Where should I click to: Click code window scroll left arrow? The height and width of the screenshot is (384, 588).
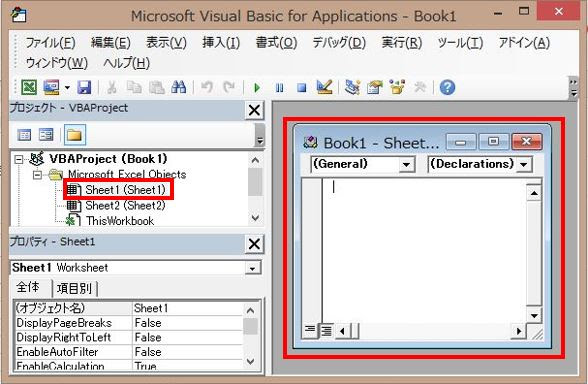pyautogui.click(x=342, y=331)
